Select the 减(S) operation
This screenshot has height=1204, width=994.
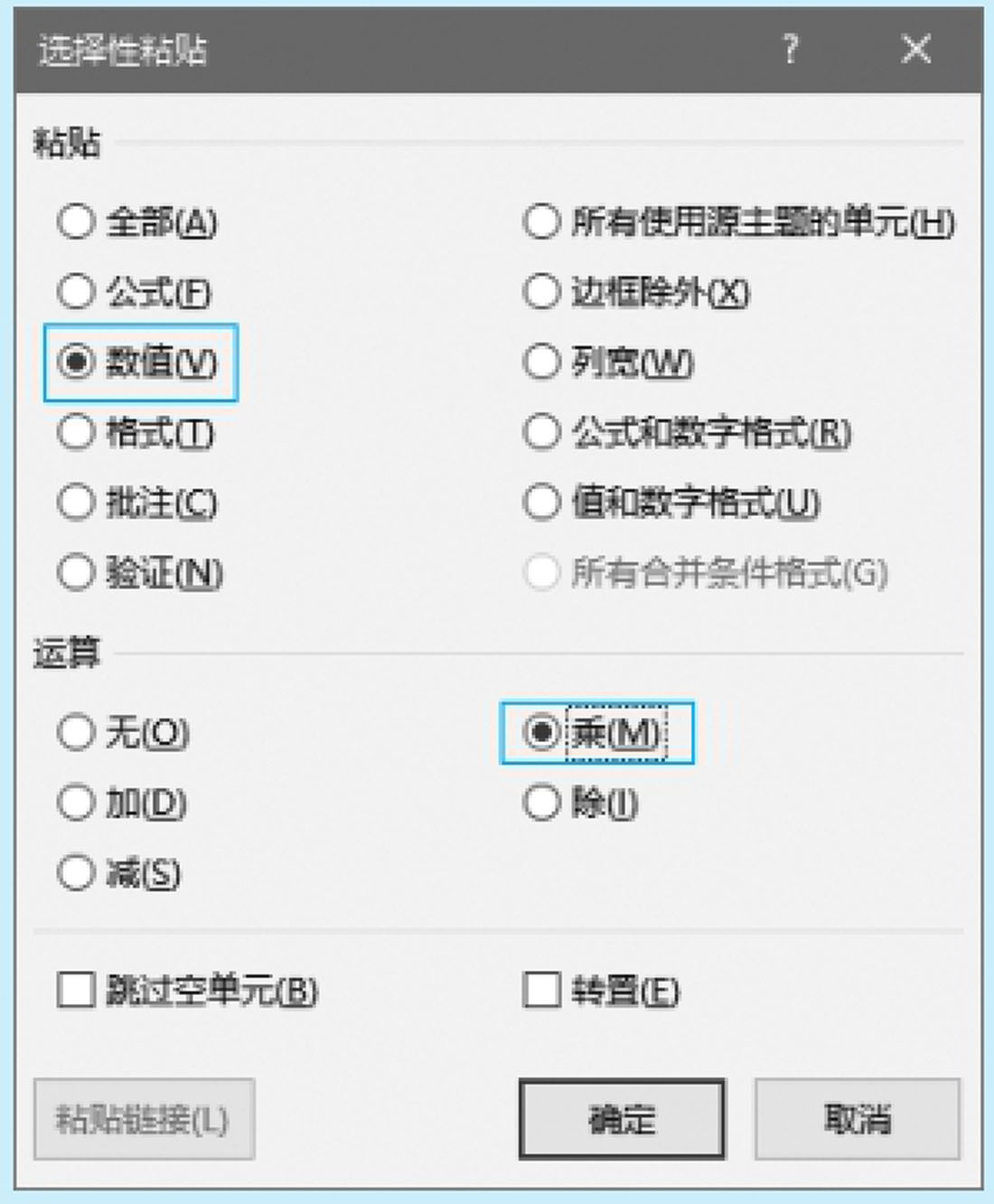[77, 873]
